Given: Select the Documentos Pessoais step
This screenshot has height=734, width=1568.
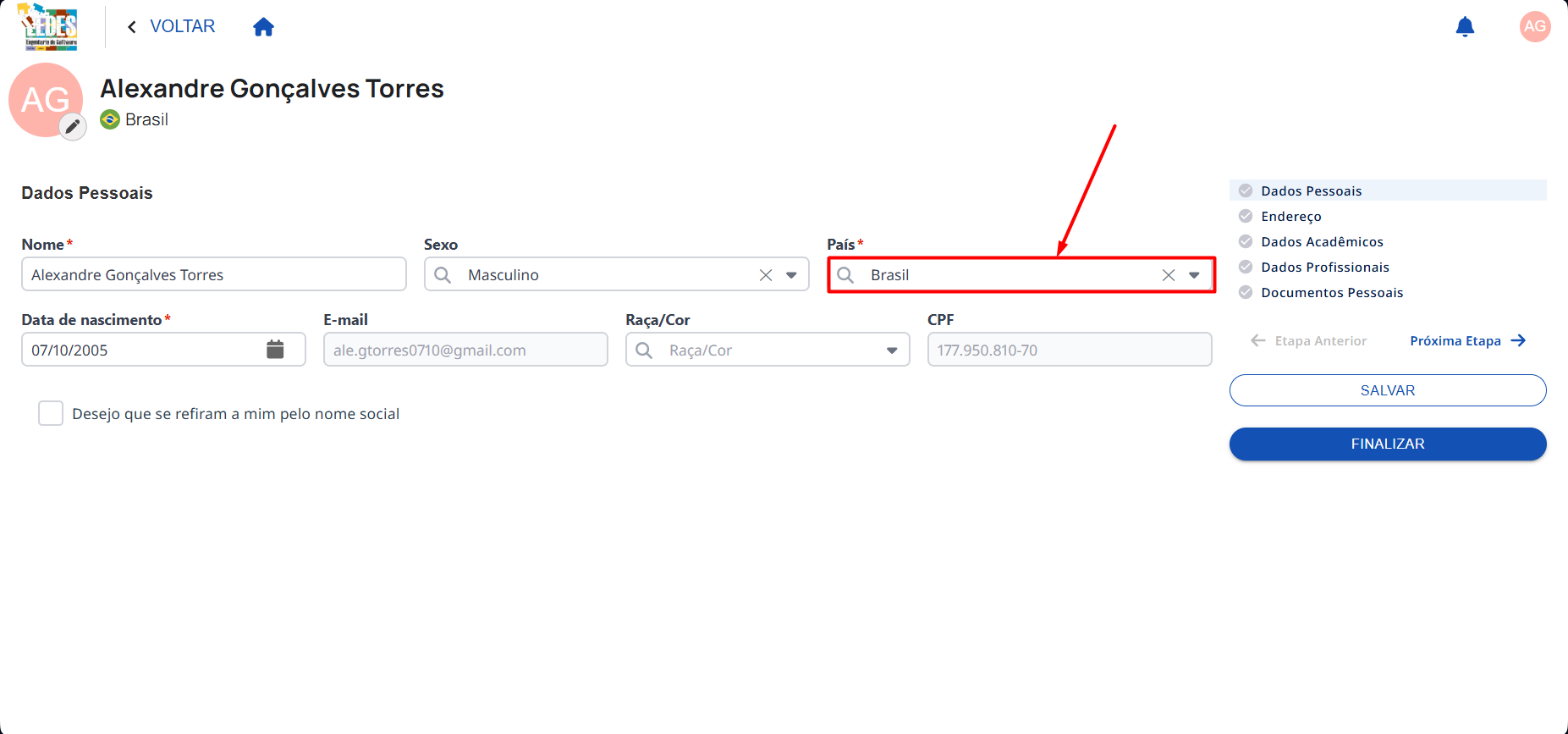Looking at the screenshot, I should [1331, 293].
